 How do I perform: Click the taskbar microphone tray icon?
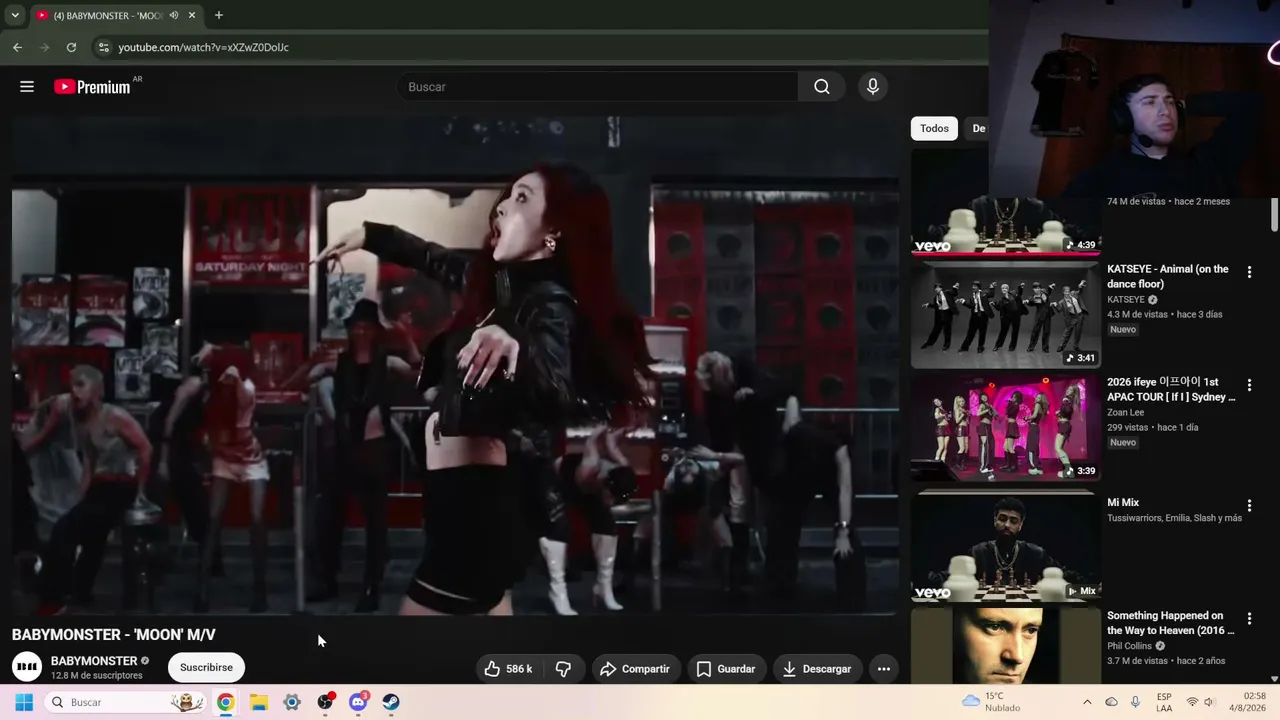pos(1135,702)
